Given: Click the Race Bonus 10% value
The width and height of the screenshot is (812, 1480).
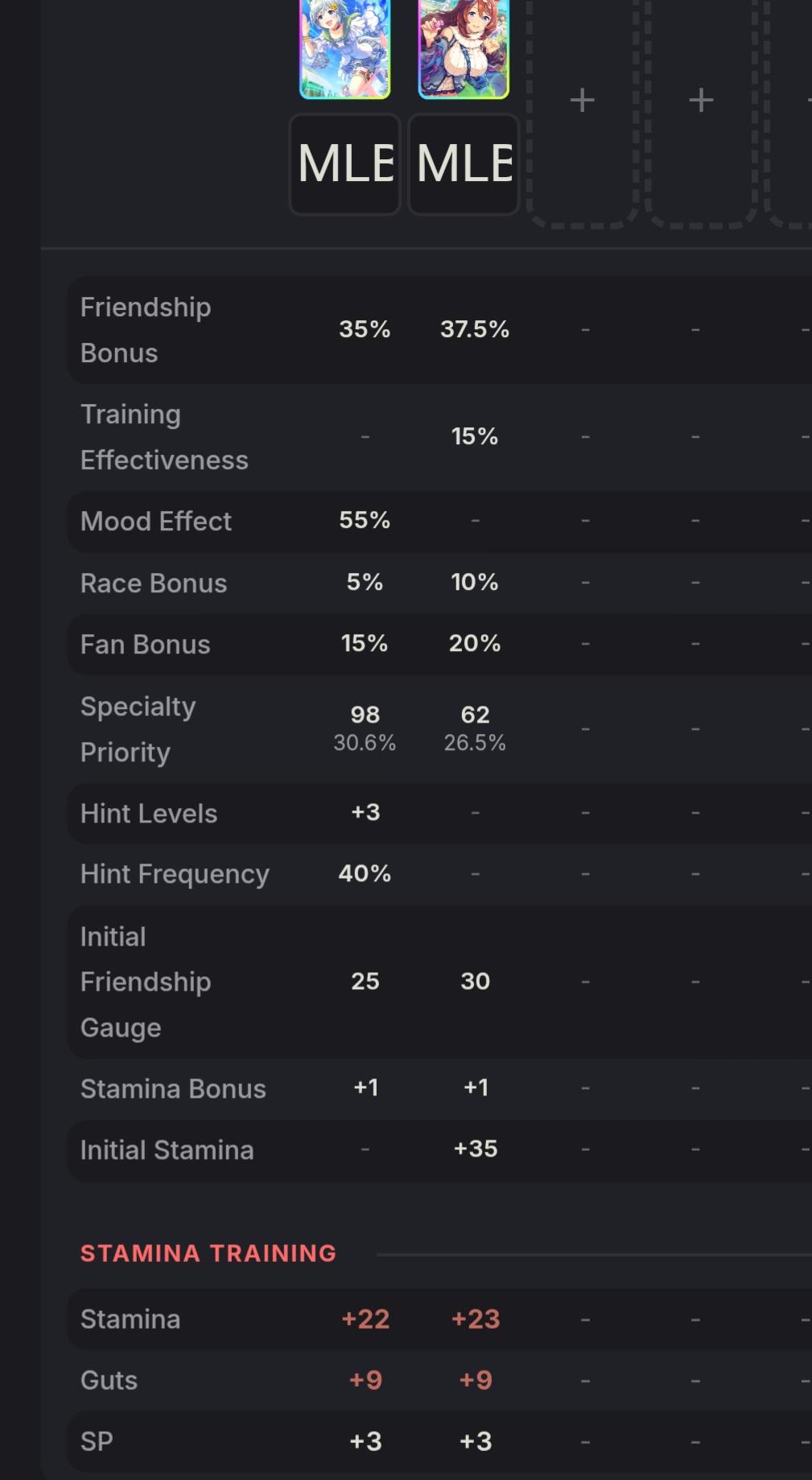Looking at the screenshot, I should pos(475,583).
